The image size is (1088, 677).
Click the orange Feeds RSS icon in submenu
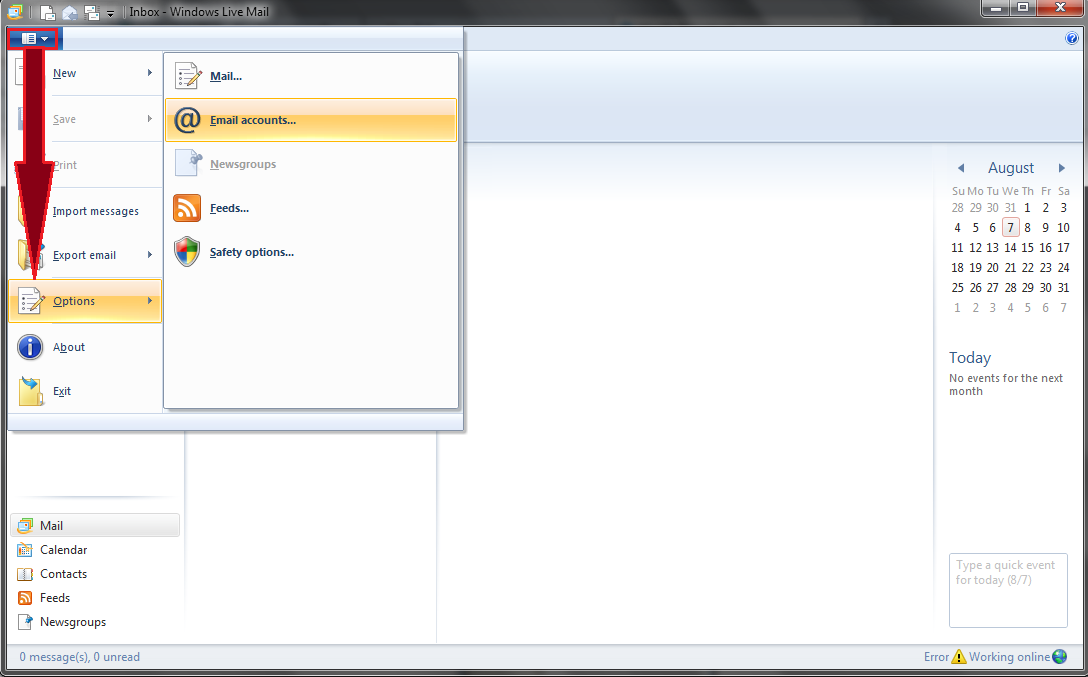click(187, 208)
